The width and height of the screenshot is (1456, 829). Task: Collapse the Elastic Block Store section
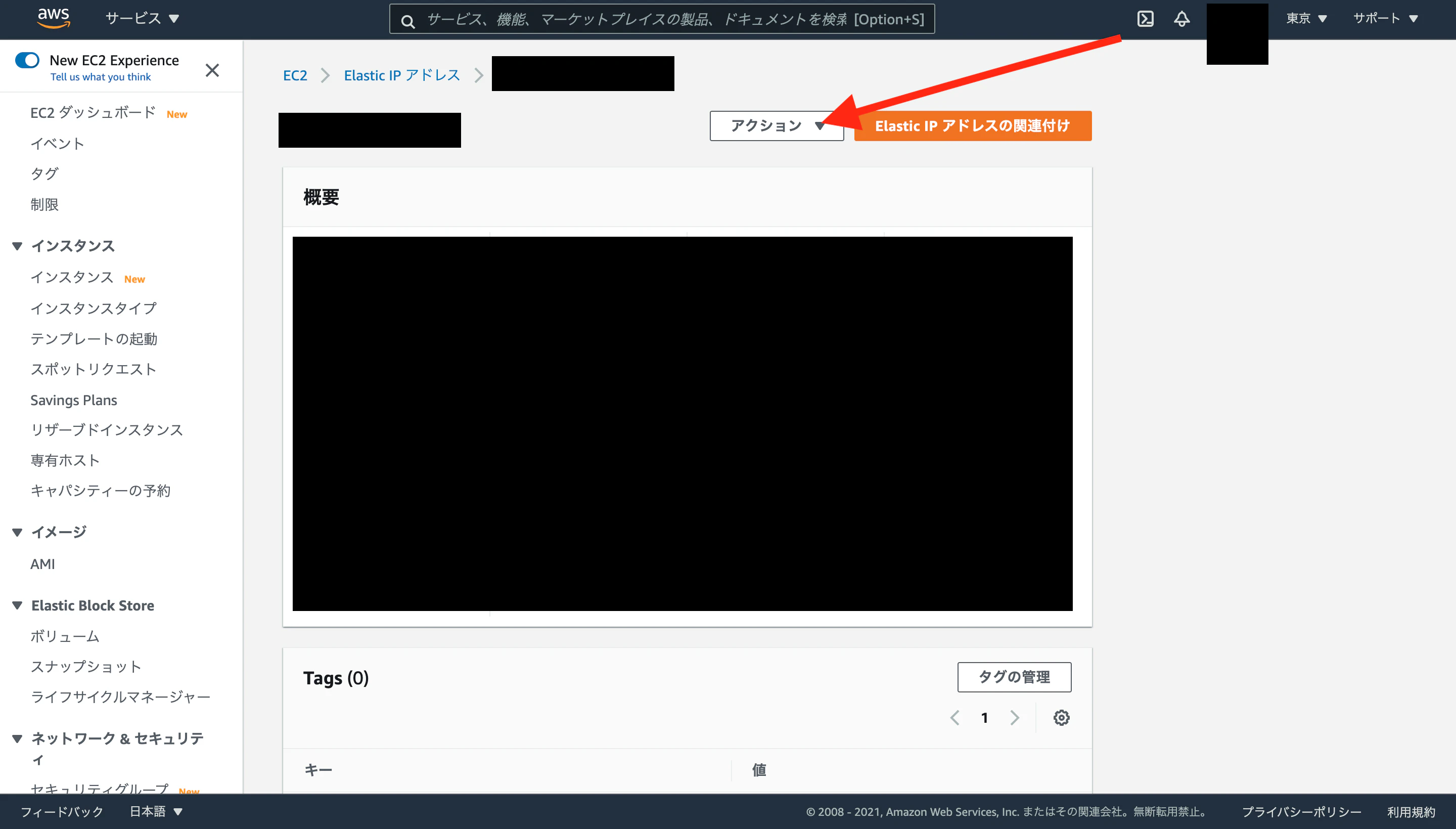point(17,605)
